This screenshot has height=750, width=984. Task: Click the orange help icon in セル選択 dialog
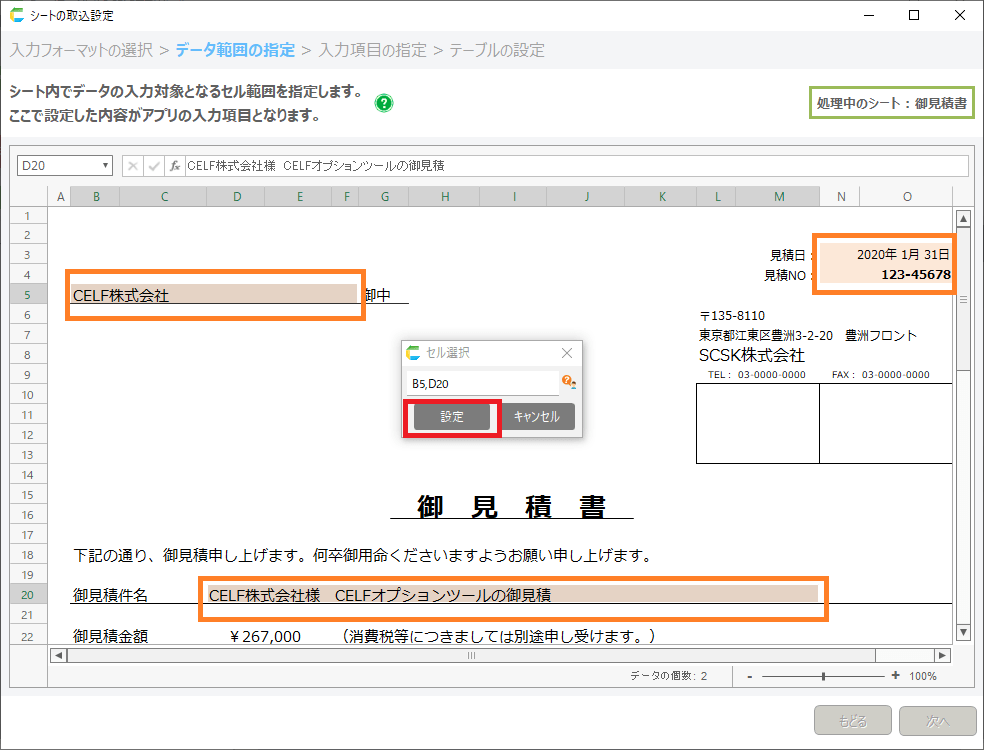point(568,382)
